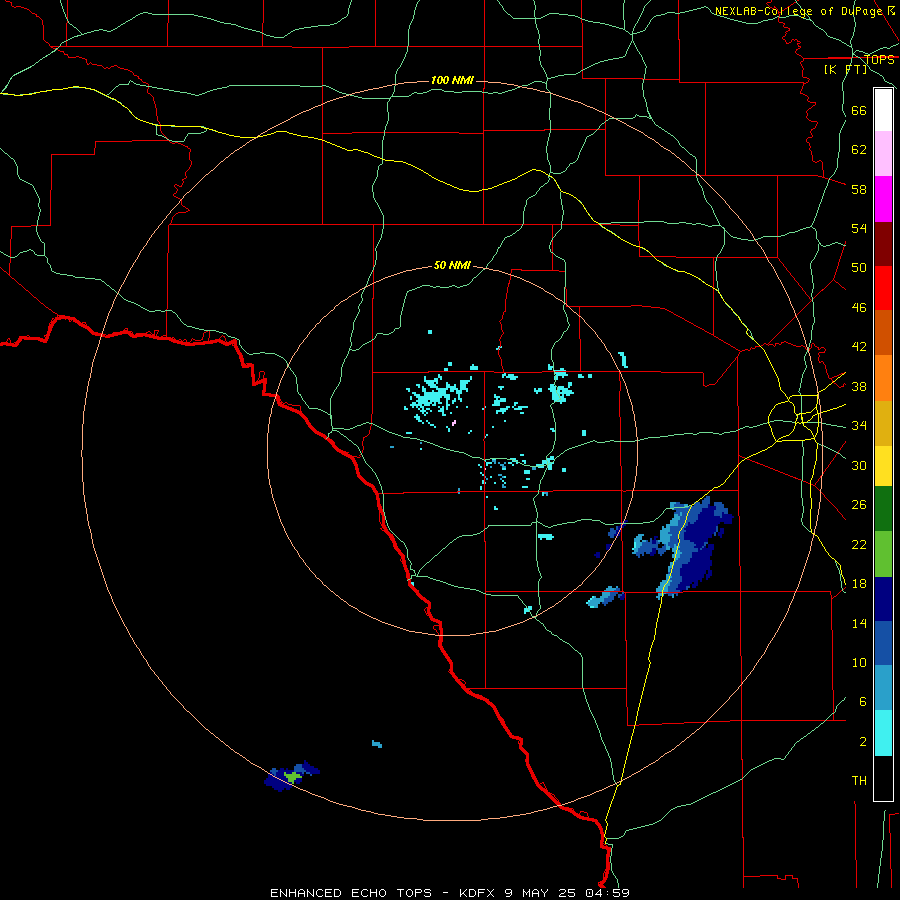This screenshot has height=900, width=900.
Task: Select the yellow legend swatch near 30
Action: tap(883, 466)
